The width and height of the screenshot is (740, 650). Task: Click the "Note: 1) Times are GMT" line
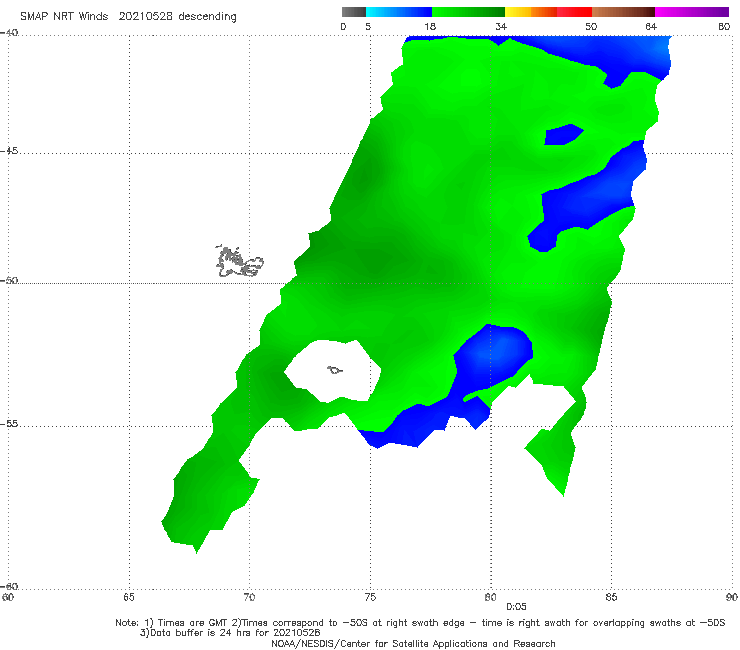click(420, 623)
